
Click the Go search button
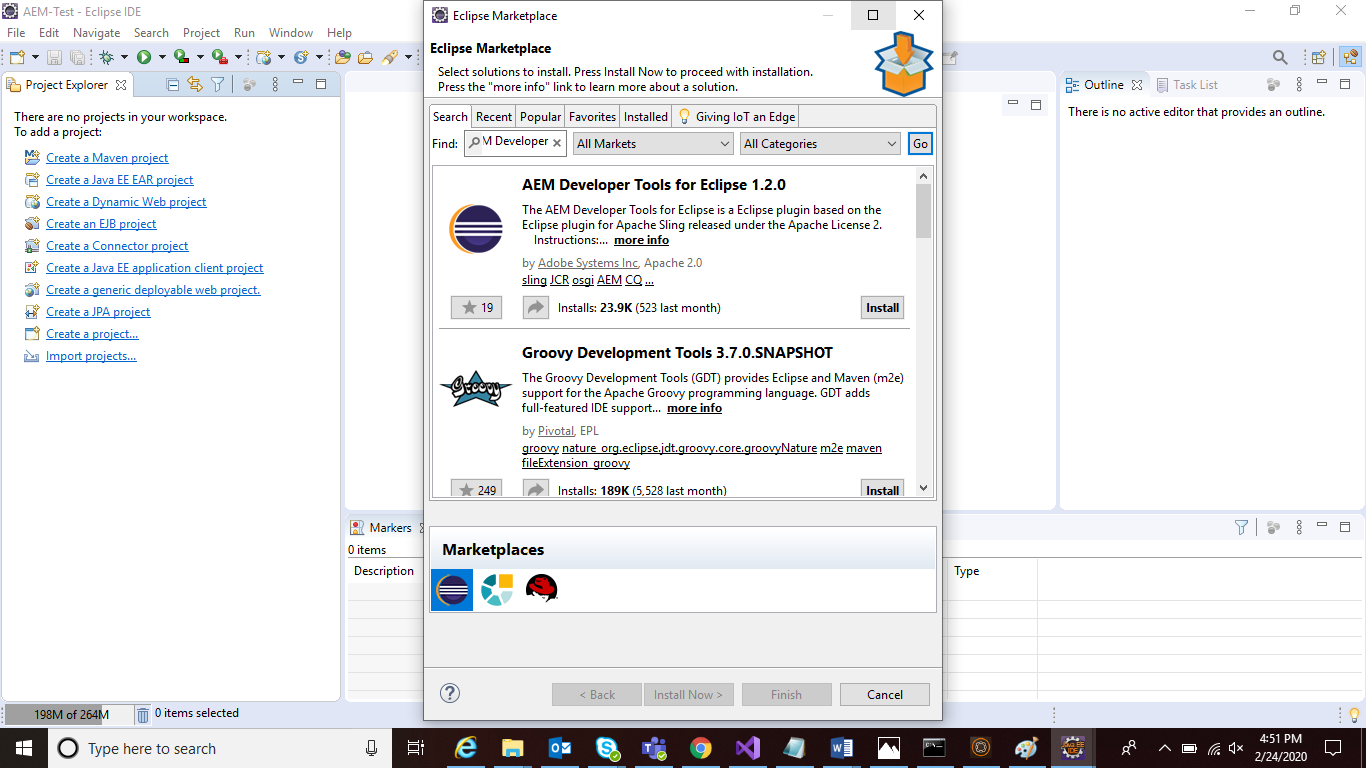920,144
